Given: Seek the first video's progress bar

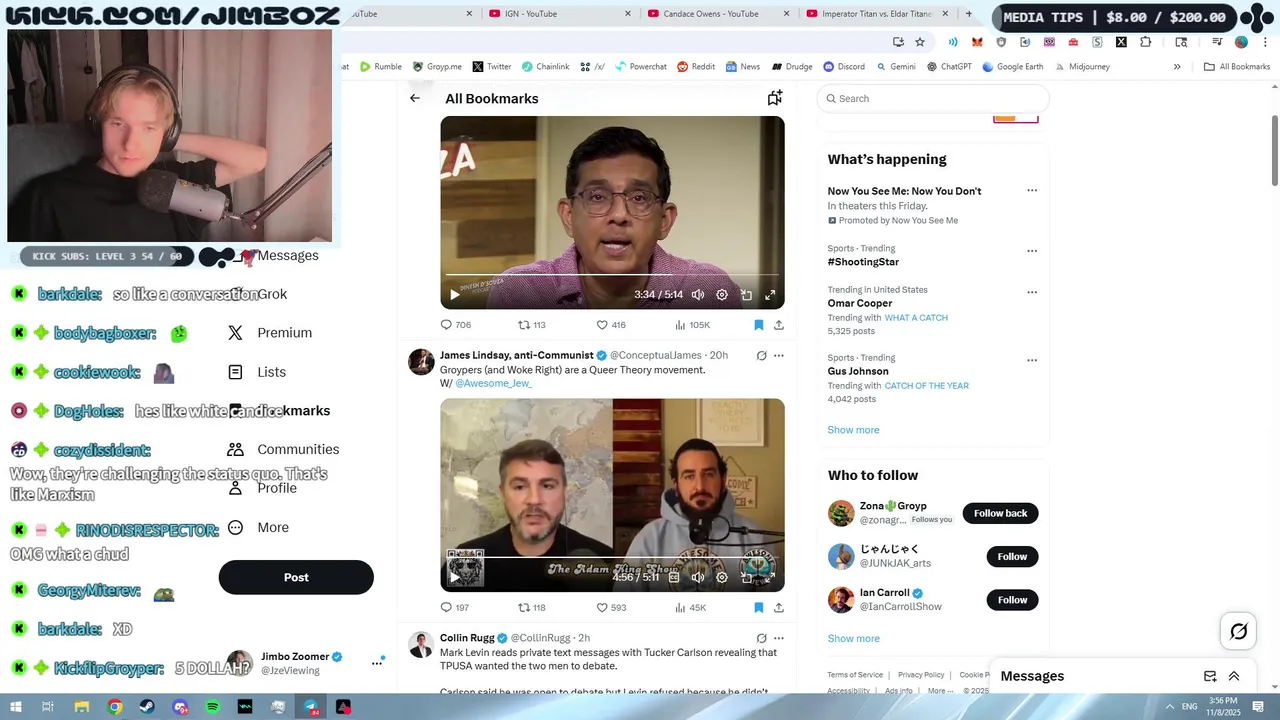Looking at the screenshot, I should pos(612,274).
